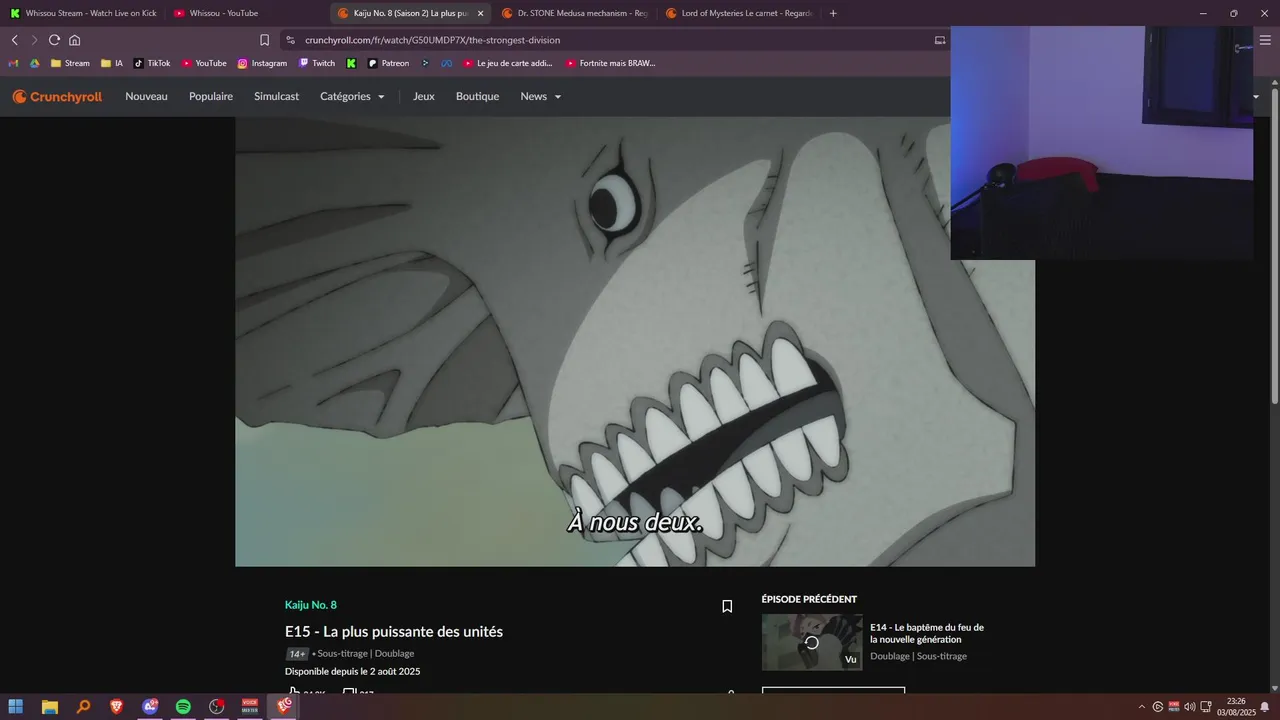Open the Nouveau menu item
This screenshot has height=720, width=1280.
pyautogui.click(x=146, y=97)
